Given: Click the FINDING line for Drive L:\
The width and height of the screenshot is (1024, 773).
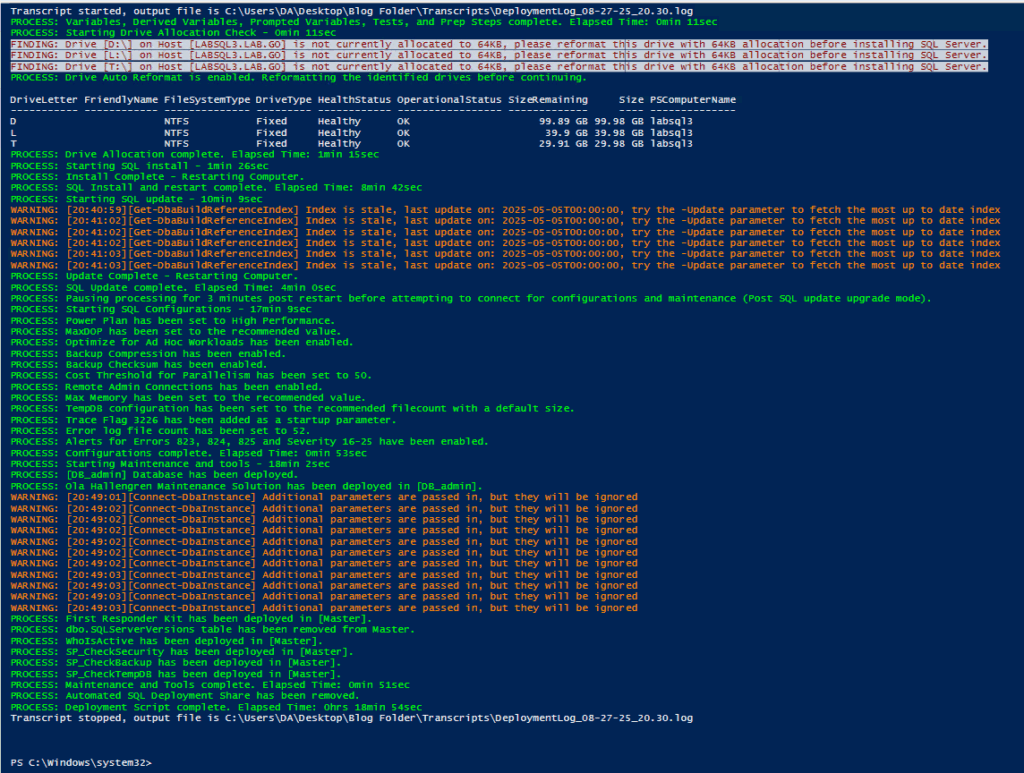Looking at the screenshot, I should [x=400, y=54].
